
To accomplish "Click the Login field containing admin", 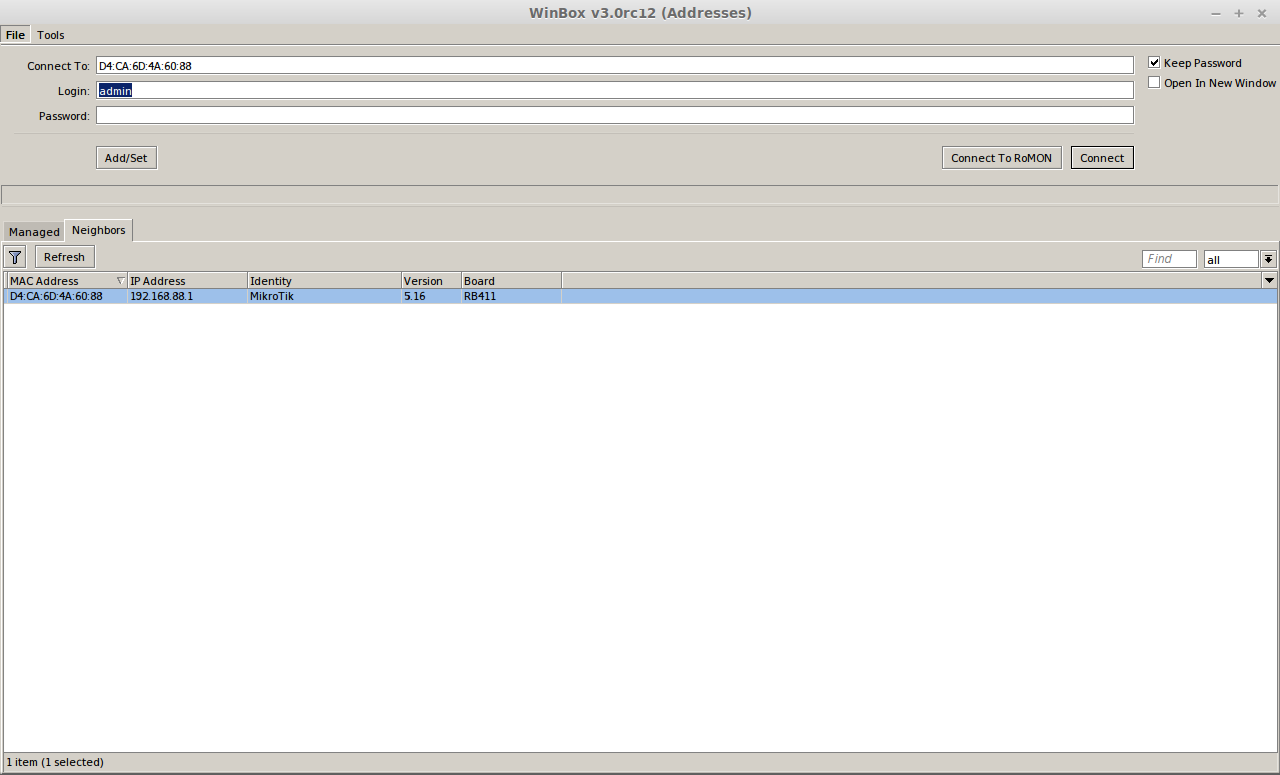I will (x=615, y=91).
